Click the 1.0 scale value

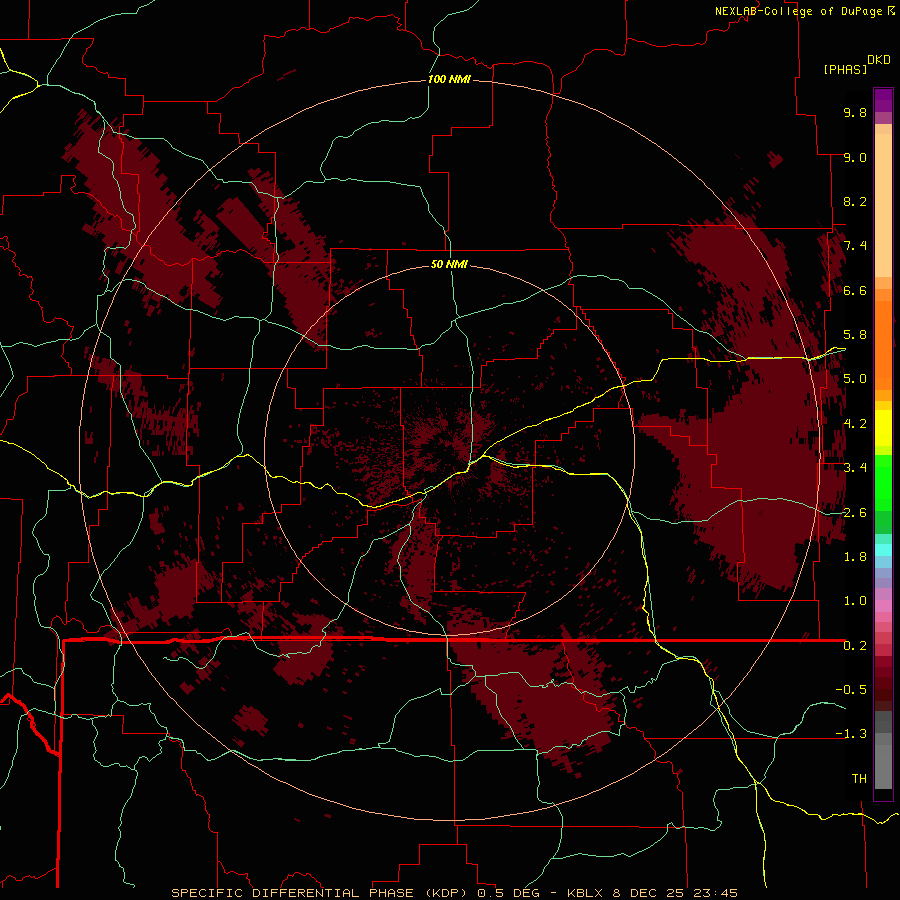855,601
